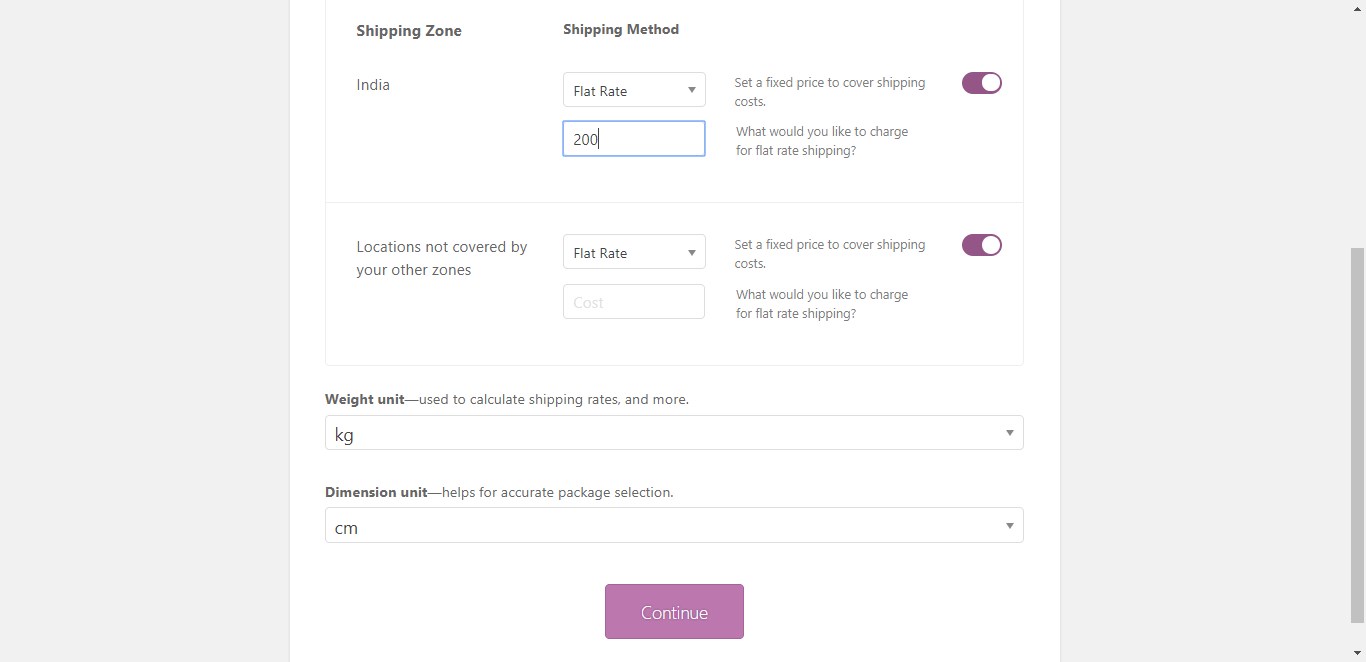1366x662 pixels.
Task: Click the Shipping Method column header
Action: click(x=620, y=29)
